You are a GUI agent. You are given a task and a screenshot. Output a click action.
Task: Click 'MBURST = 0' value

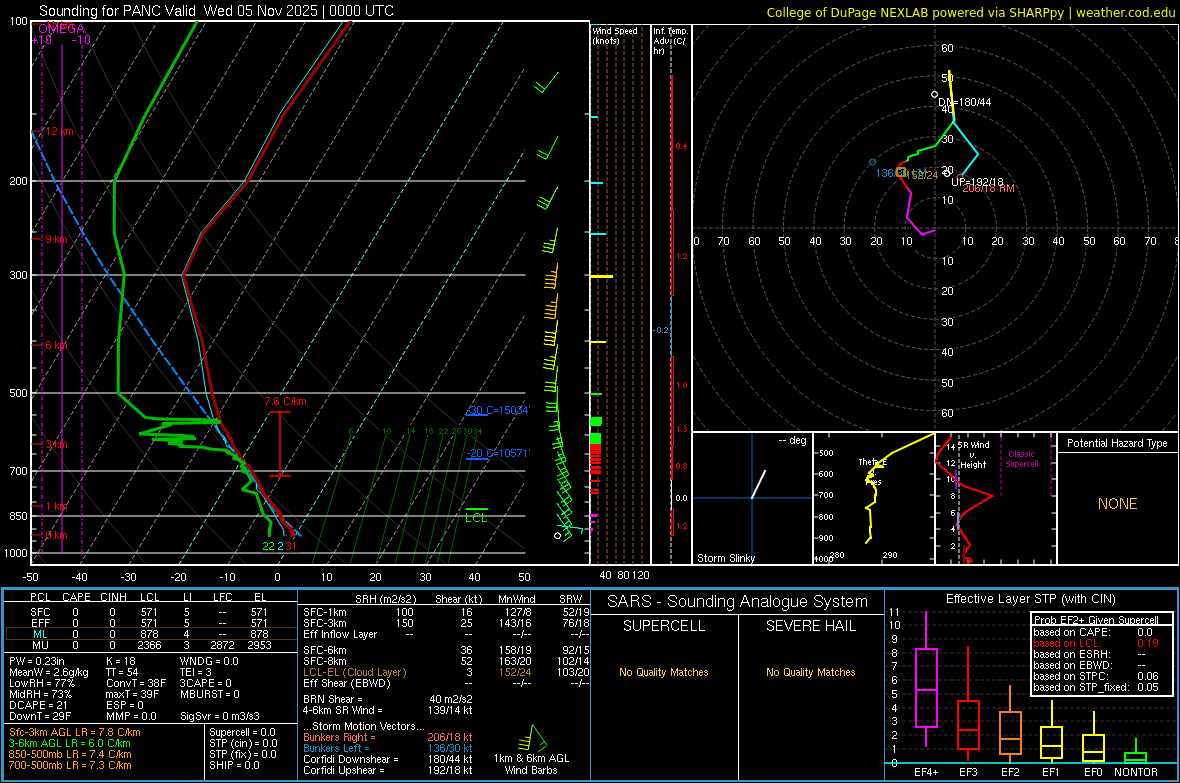tap(210, 694)
